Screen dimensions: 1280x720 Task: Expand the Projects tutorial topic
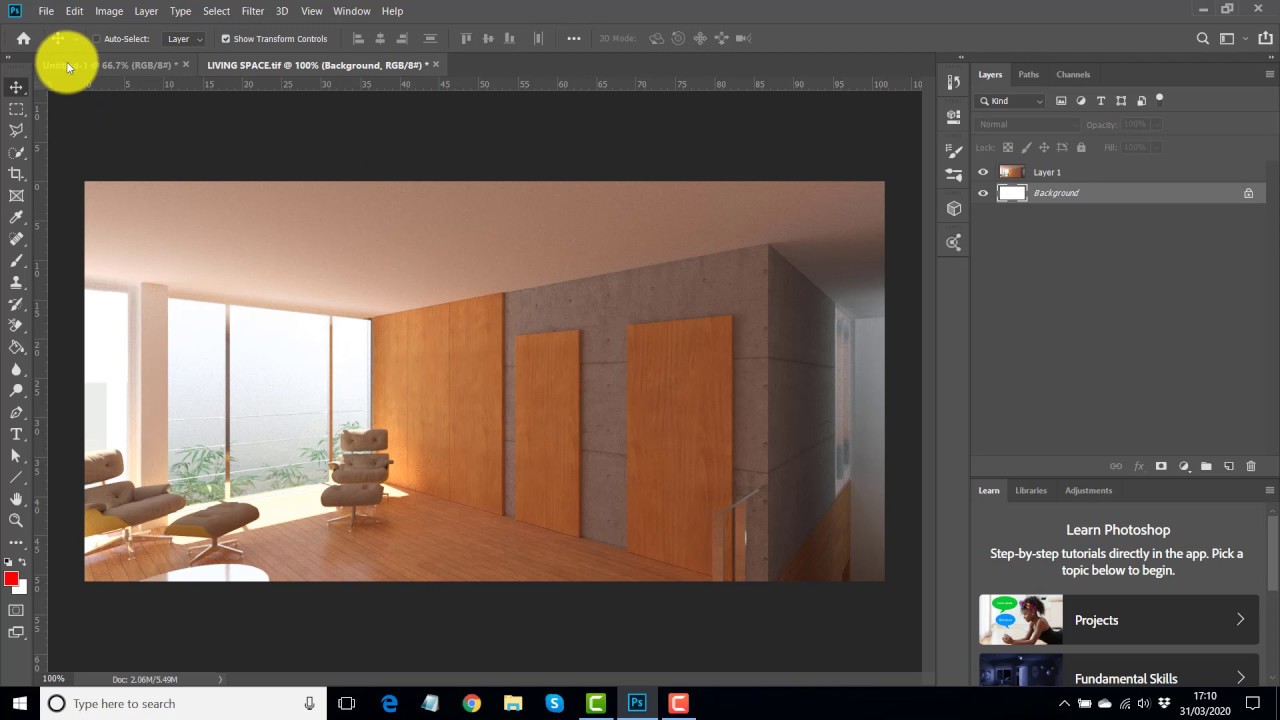click(x=1119, y=620)
